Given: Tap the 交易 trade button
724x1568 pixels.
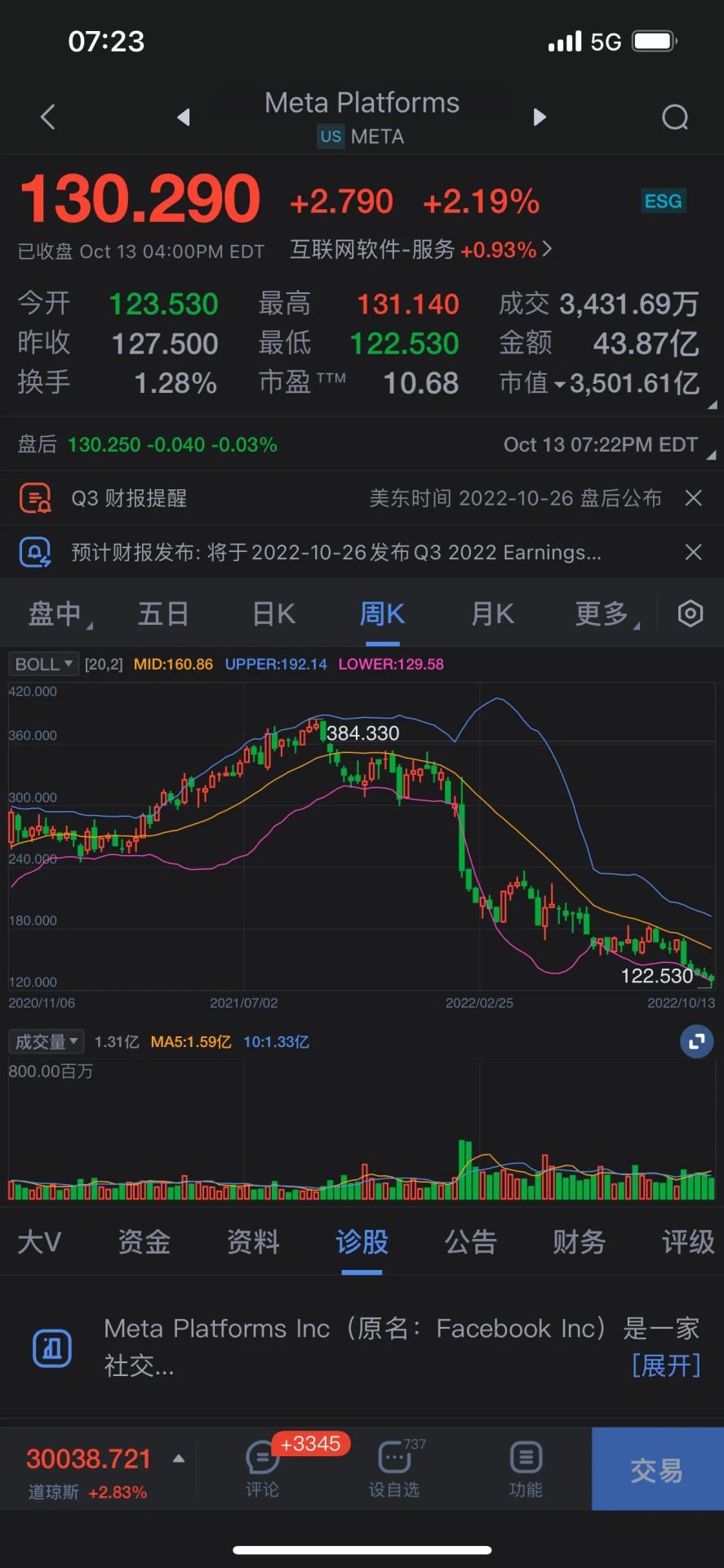Looking at the screenshot, I should pos(657,1468).
